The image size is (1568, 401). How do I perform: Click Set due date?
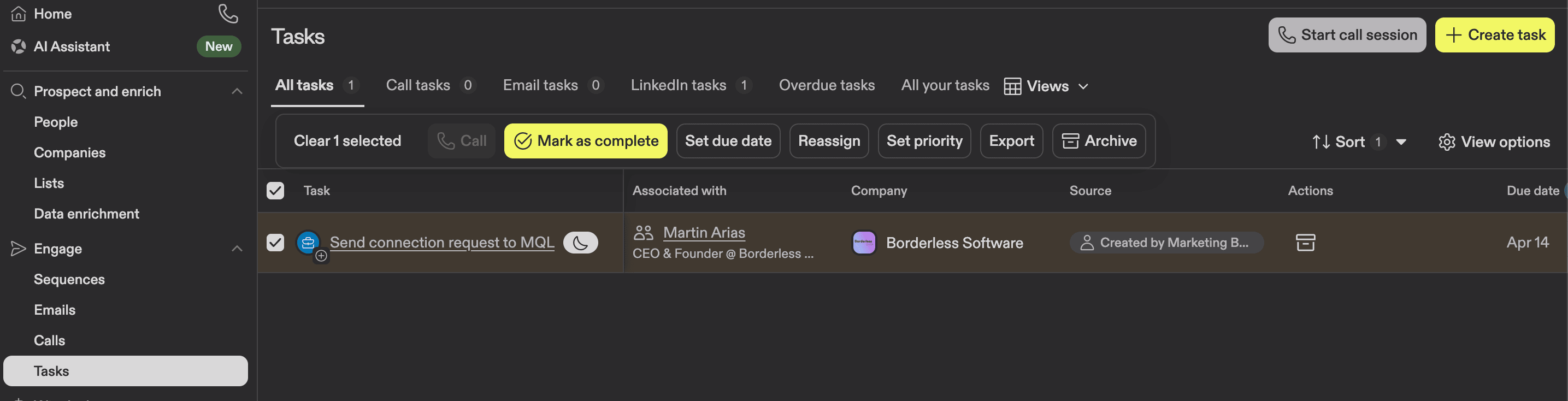[x=728, y=141]
